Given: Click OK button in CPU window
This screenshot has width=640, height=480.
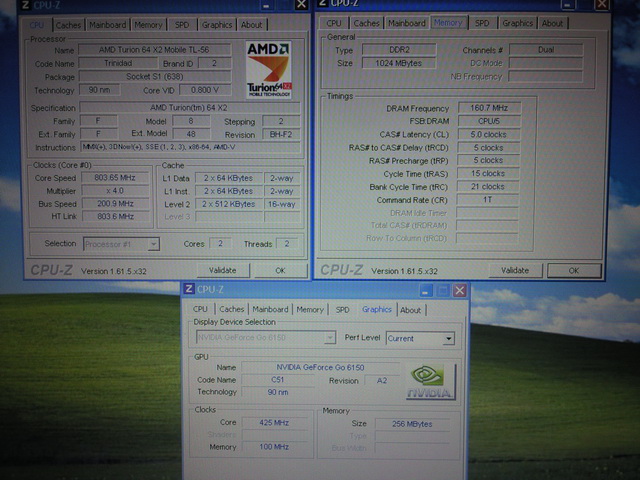Looking at the screenshot, I should 280,270.
